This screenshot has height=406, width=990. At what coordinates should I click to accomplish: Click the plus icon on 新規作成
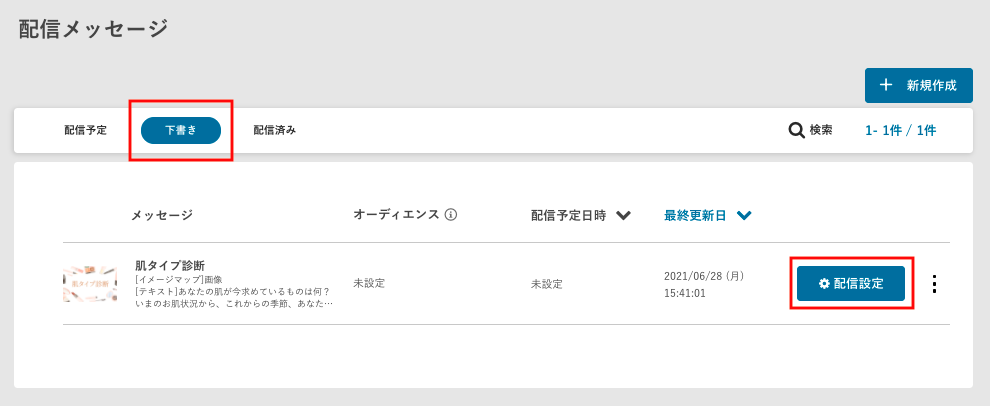click(x=886, y=85)
